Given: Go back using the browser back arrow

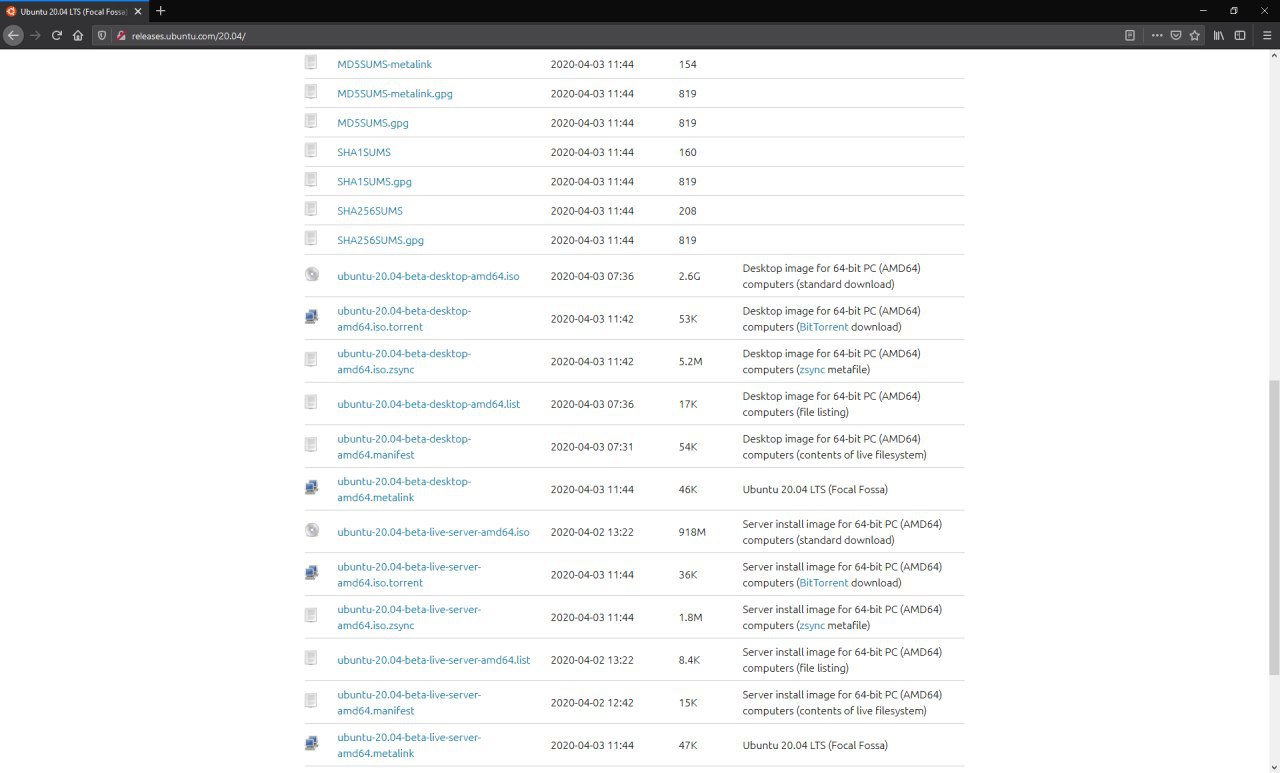Looking at the screenshot, I should tap(13, 35).
